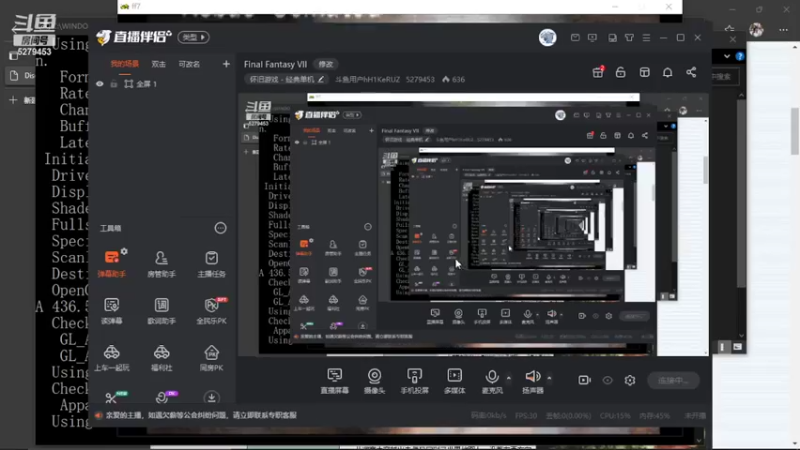Open the 上车一起玩 car tool
The image size is (800, 450).
click(111, 358)
